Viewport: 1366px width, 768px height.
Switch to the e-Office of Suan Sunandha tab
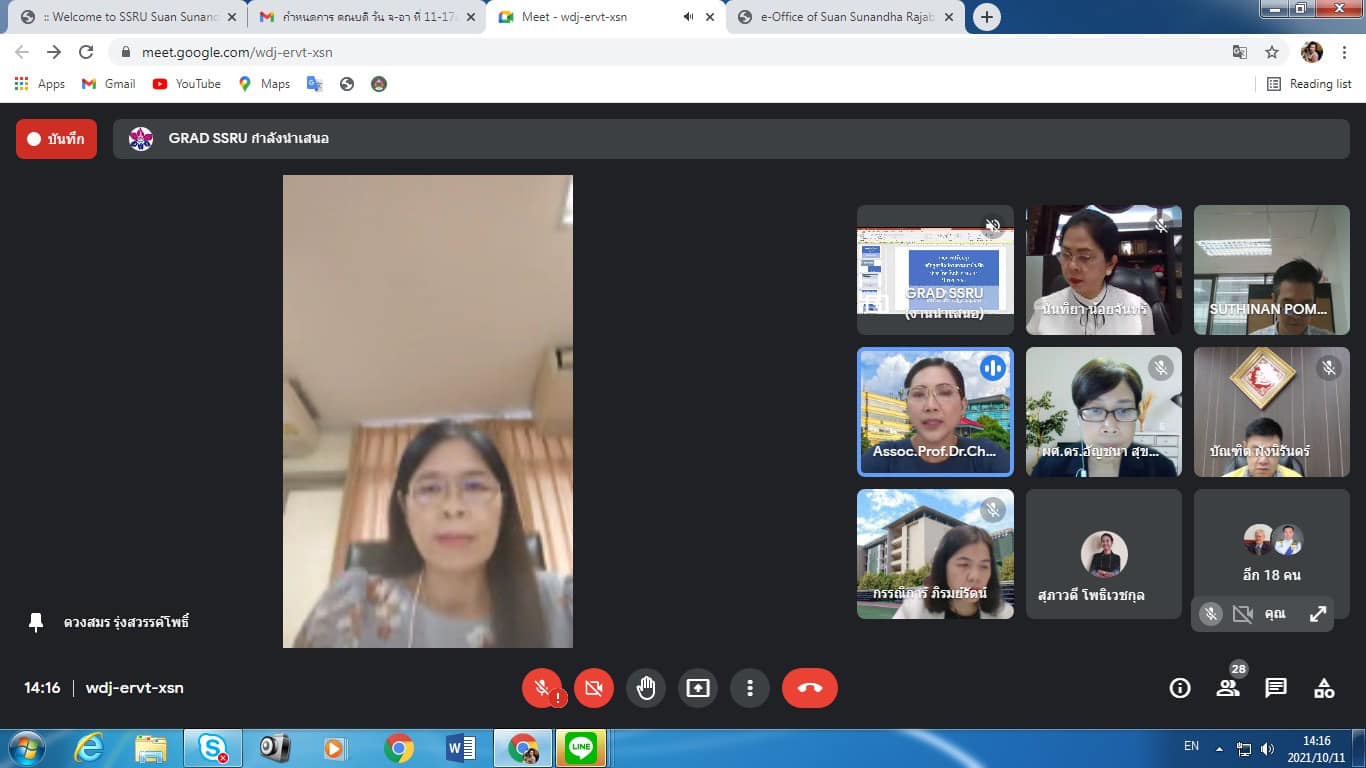(845, 17)
